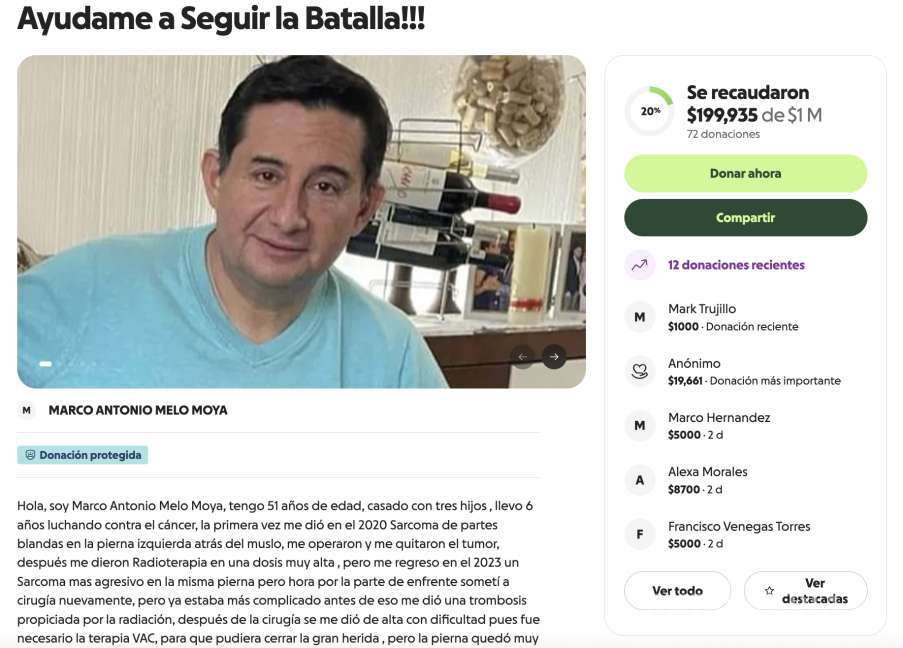Click the trending arrow icon beside recent donations

(x=640, y=265)
